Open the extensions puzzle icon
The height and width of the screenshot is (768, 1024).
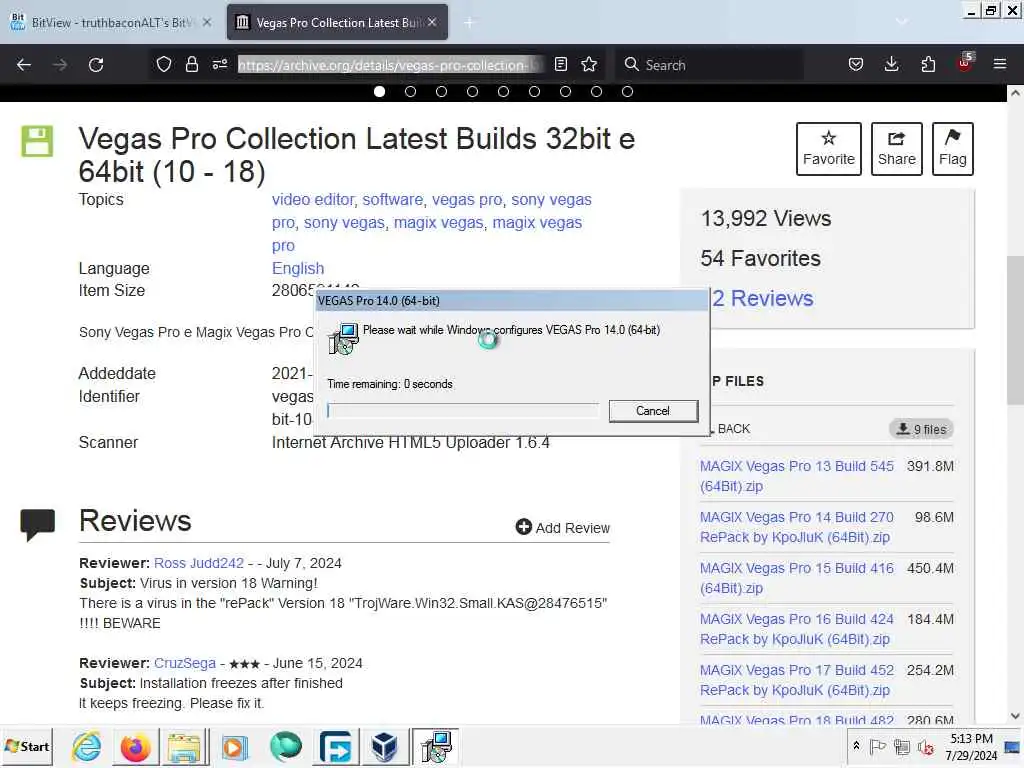pos(928,65)
